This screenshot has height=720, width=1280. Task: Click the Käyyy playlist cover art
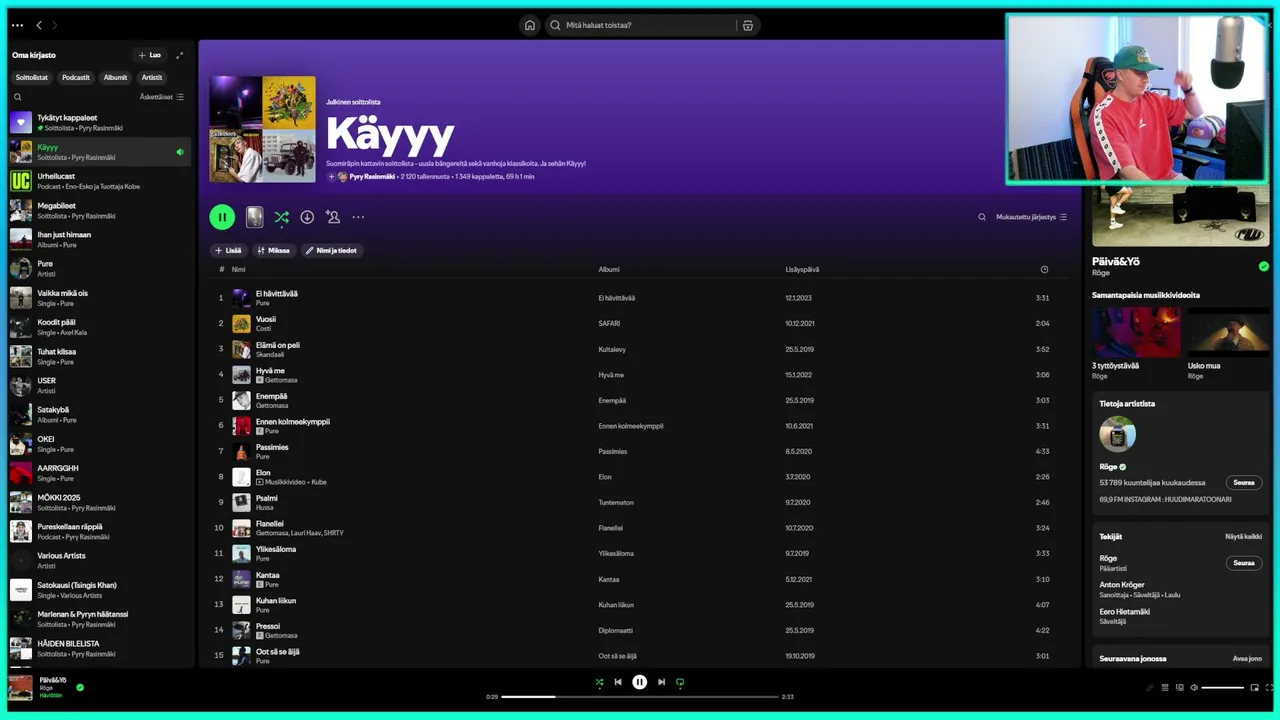tap(262, 129)
